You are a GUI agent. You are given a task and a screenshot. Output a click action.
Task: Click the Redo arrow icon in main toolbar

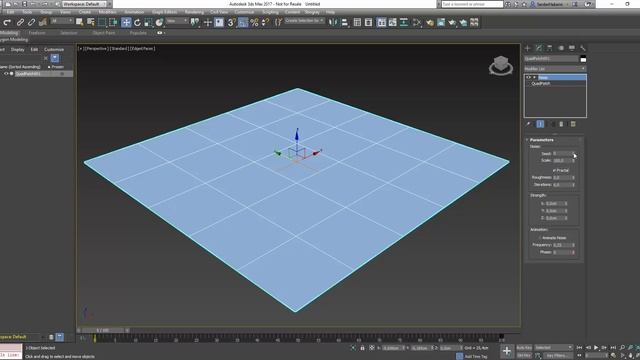coord(7,22)
